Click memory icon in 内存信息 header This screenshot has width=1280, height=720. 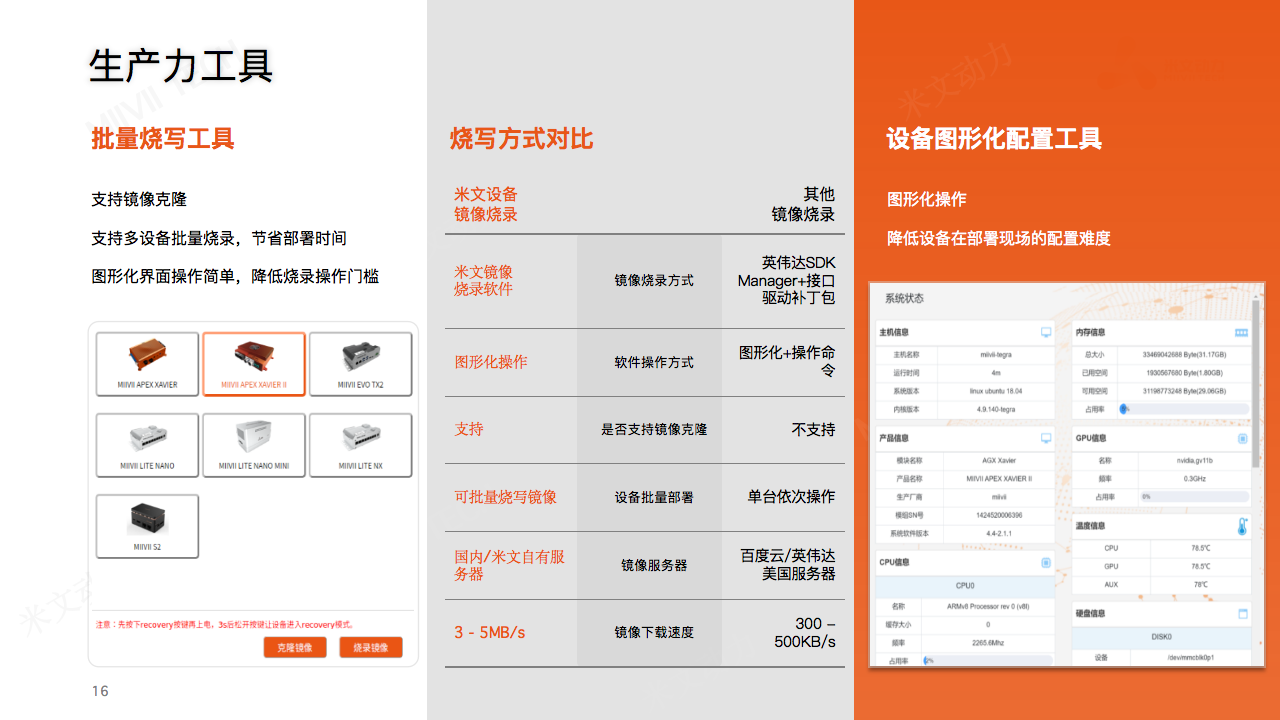[x=1242, y=332]
